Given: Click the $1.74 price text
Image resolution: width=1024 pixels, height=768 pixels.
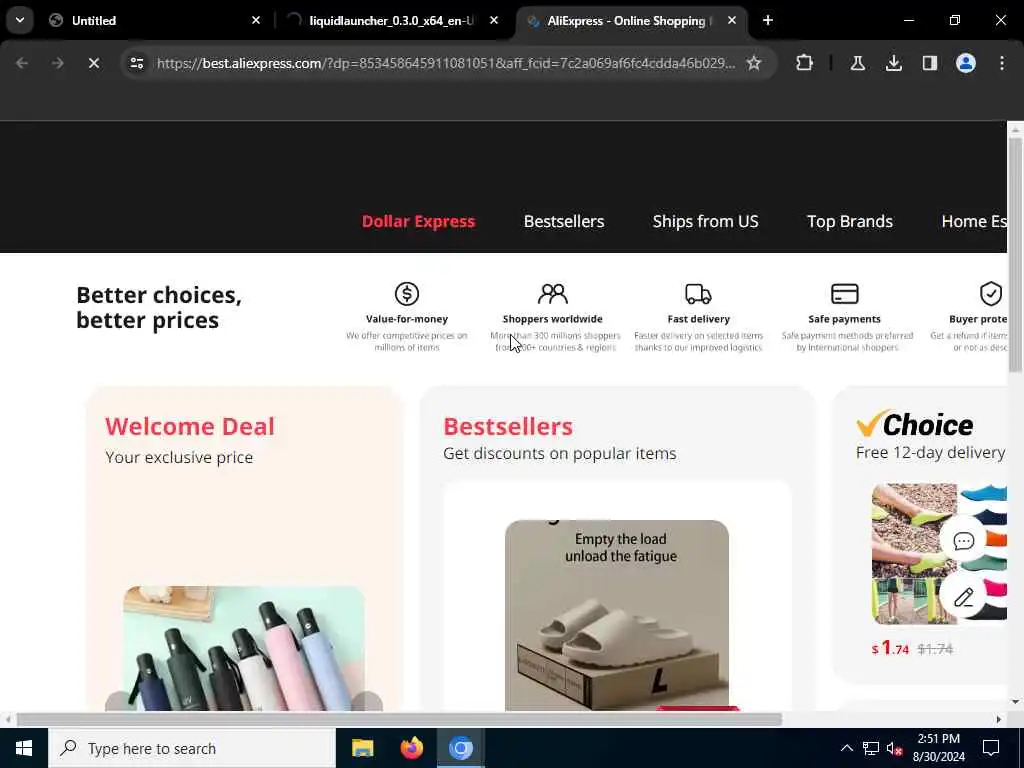Looking at the screenshot, I should (x=891, y=648).
